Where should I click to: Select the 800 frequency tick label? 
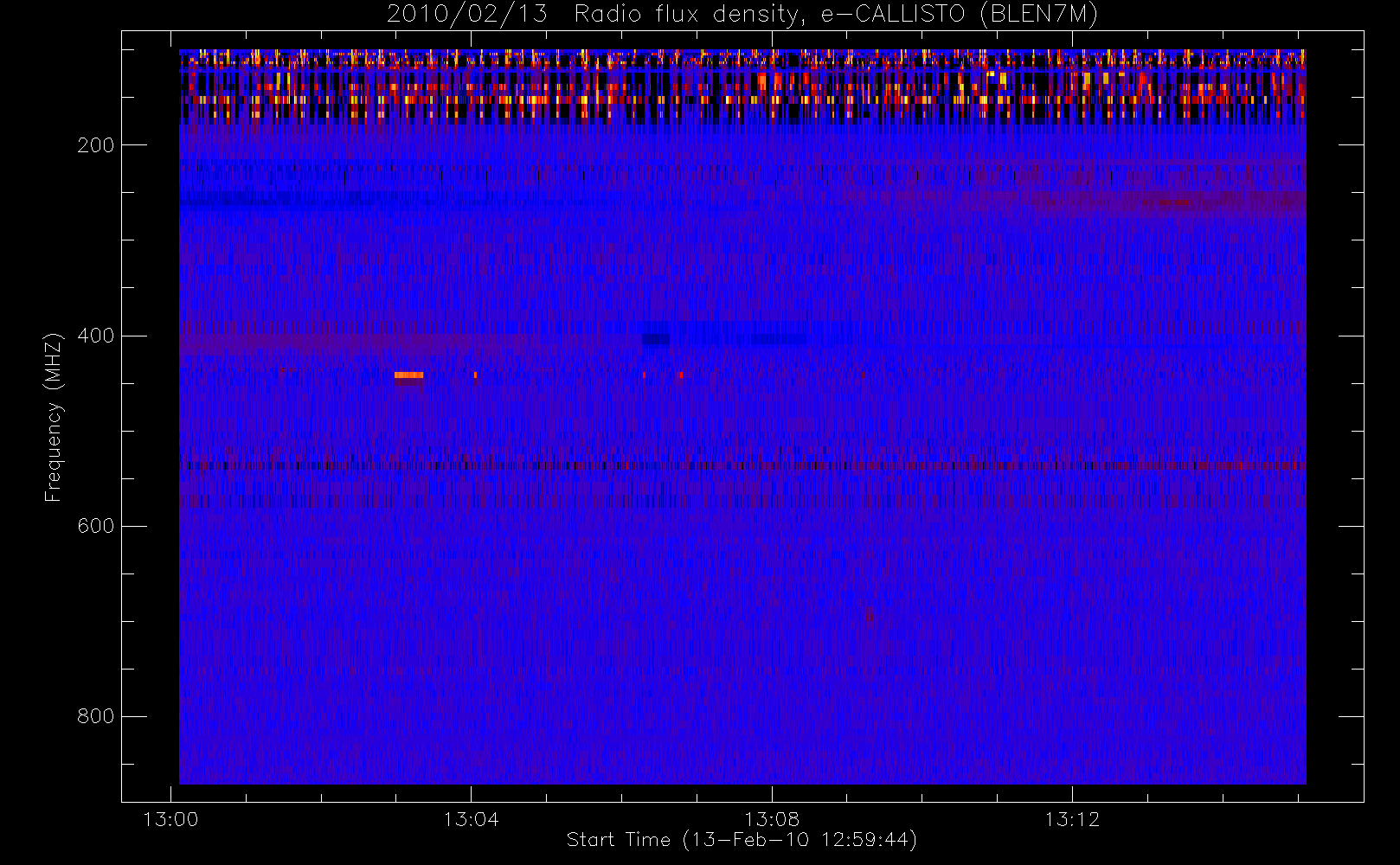tap(96, 716)
